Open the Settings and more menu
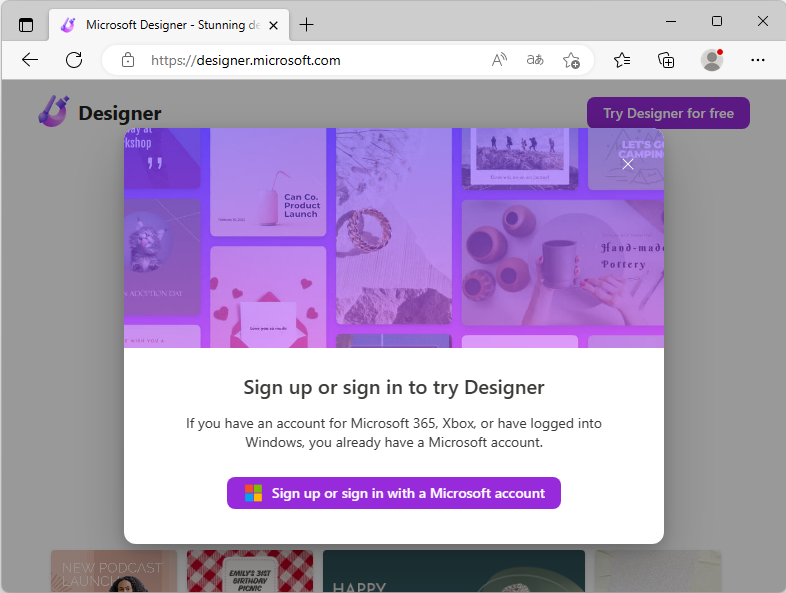786x593 pixels. [x=757, y=60]
